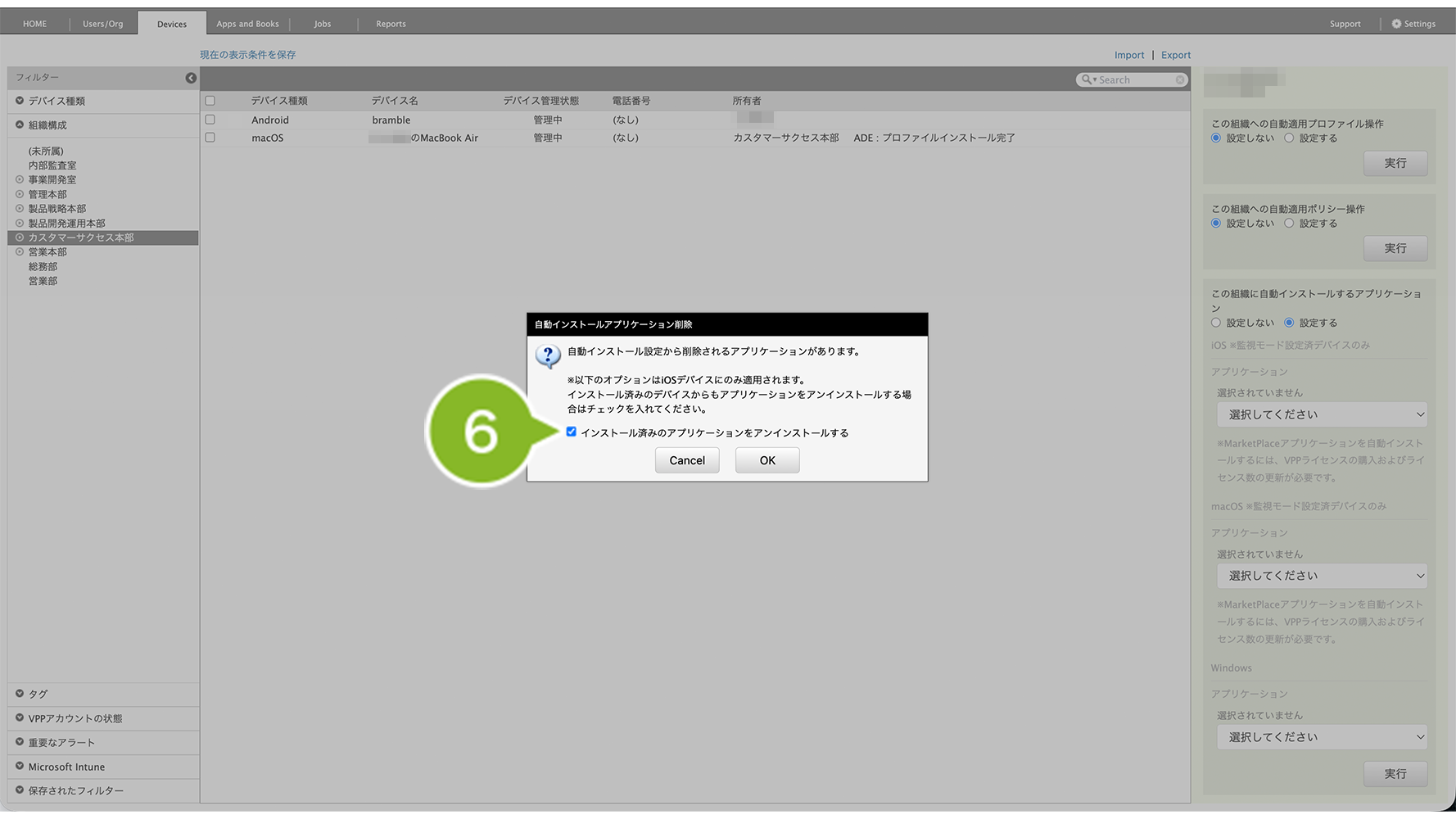Select 総務部 in organization tree

(43, 266)
